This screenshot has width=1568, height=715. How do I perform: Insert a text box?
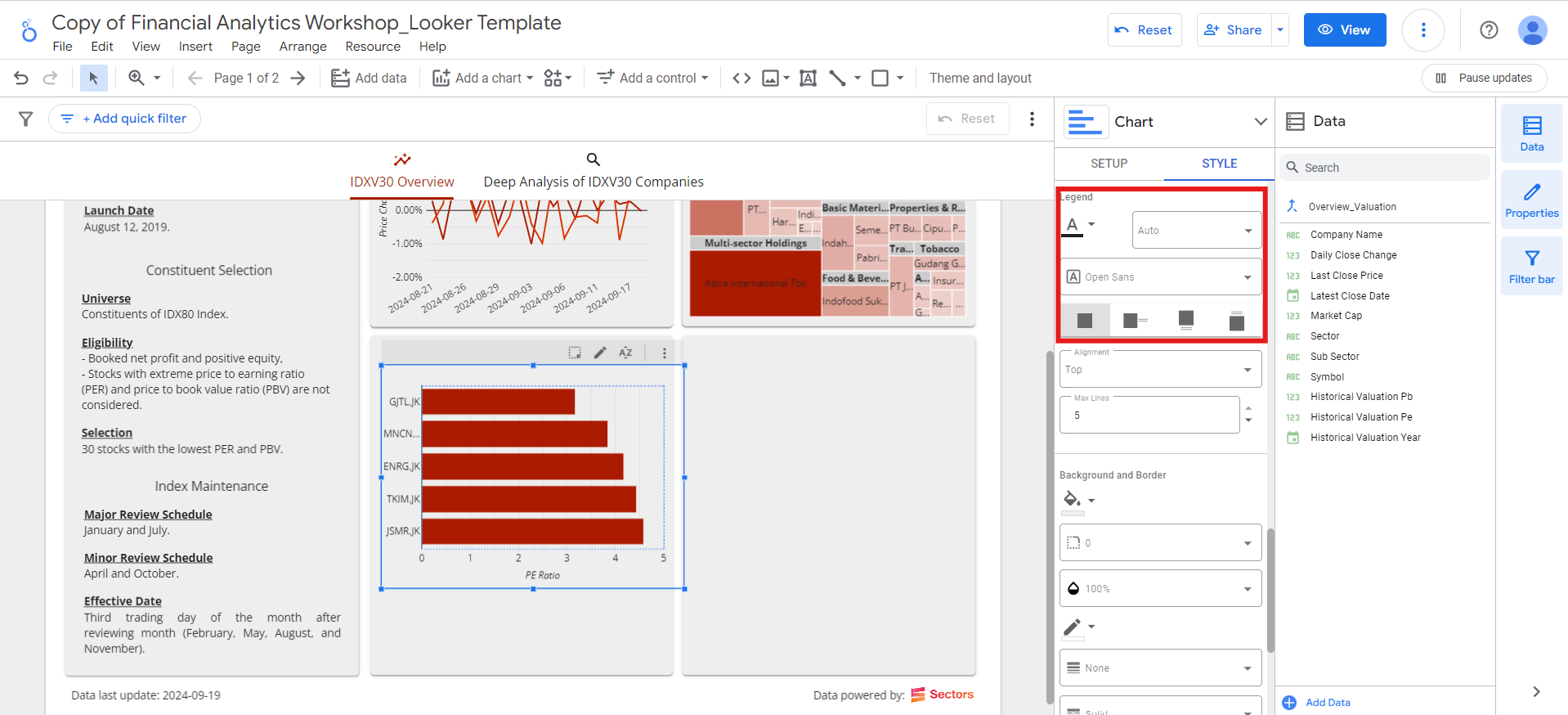coord(808,78)
